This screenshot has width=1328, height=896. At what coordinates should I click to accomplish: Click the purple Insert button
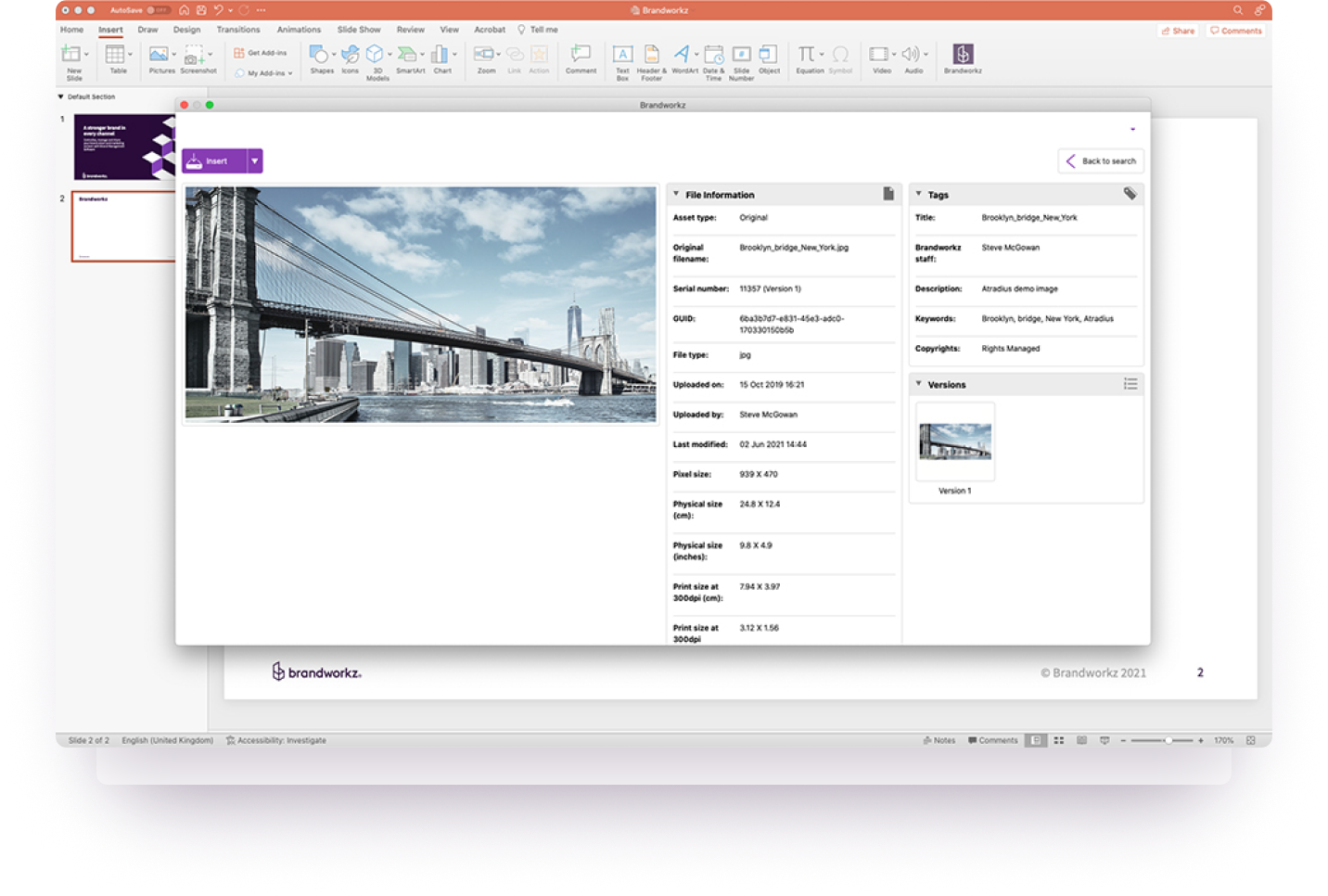click(x=214, y=161)
